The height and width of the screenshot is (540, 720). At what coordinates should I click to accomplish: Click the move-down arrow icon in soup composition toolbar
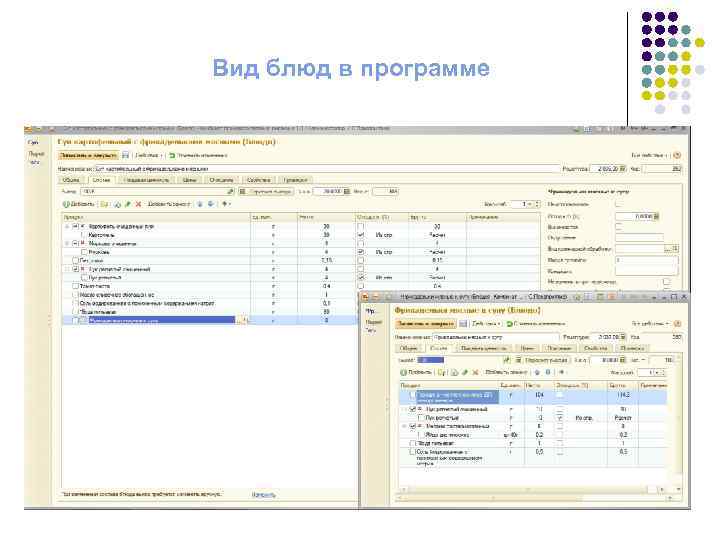click(x=211, y=204)
